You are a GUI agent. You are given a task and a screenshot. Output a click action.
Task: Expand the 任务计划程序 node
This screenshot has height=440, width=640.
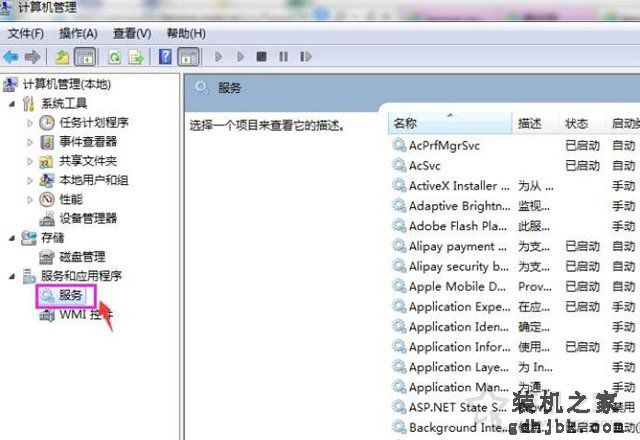[30, 122]
